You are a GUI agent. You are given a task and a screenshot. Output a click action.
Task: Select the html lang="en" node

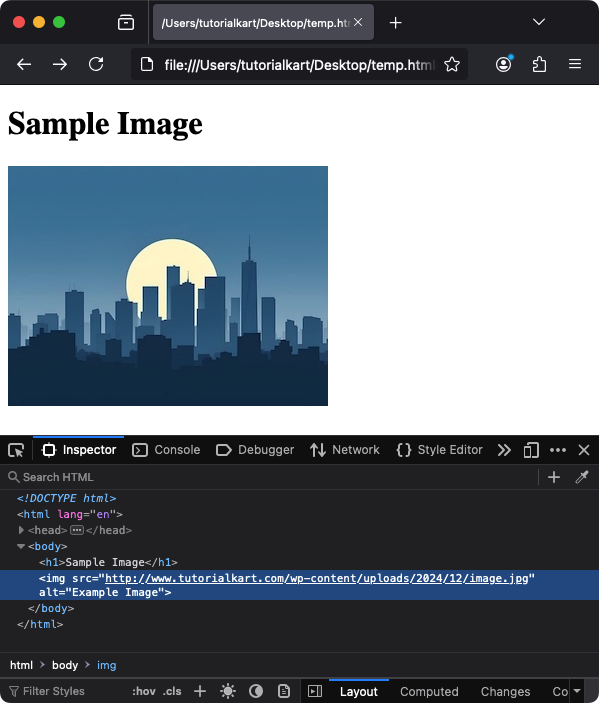coord(69,514)
